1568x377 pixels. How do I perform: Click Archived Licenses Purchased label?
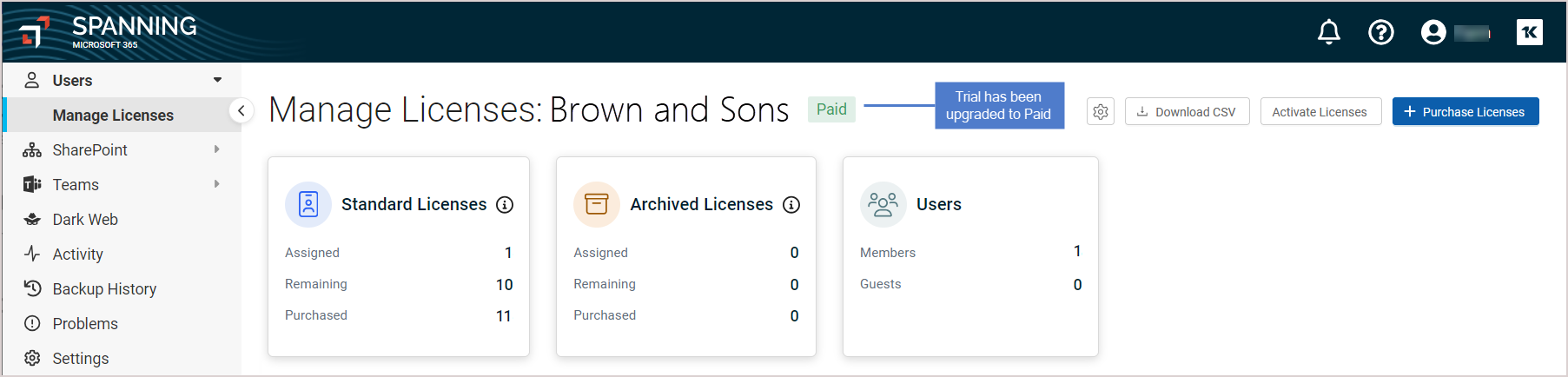[x=605, y=315]
